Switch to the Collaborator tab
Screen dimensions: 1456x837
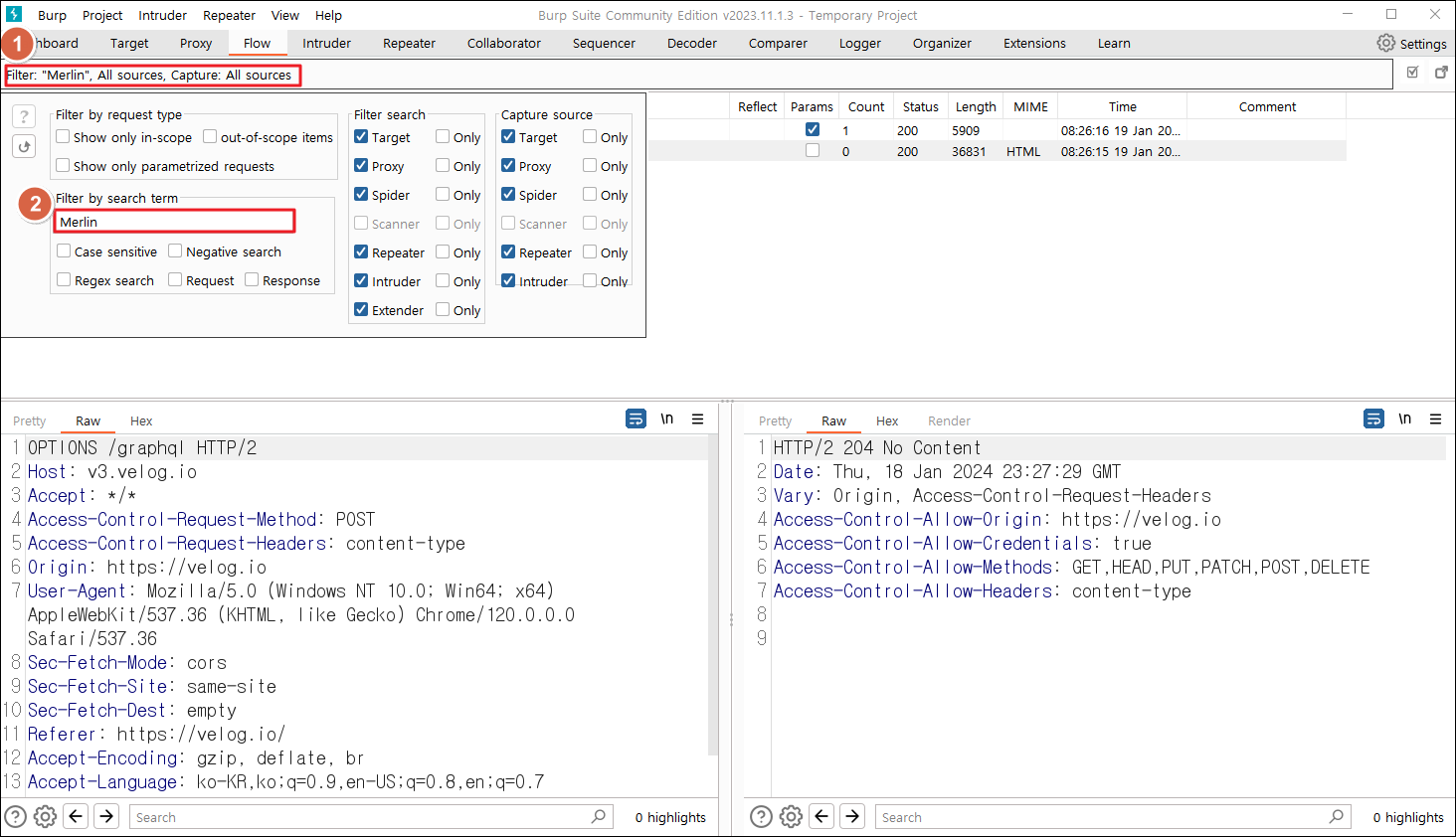504,43
